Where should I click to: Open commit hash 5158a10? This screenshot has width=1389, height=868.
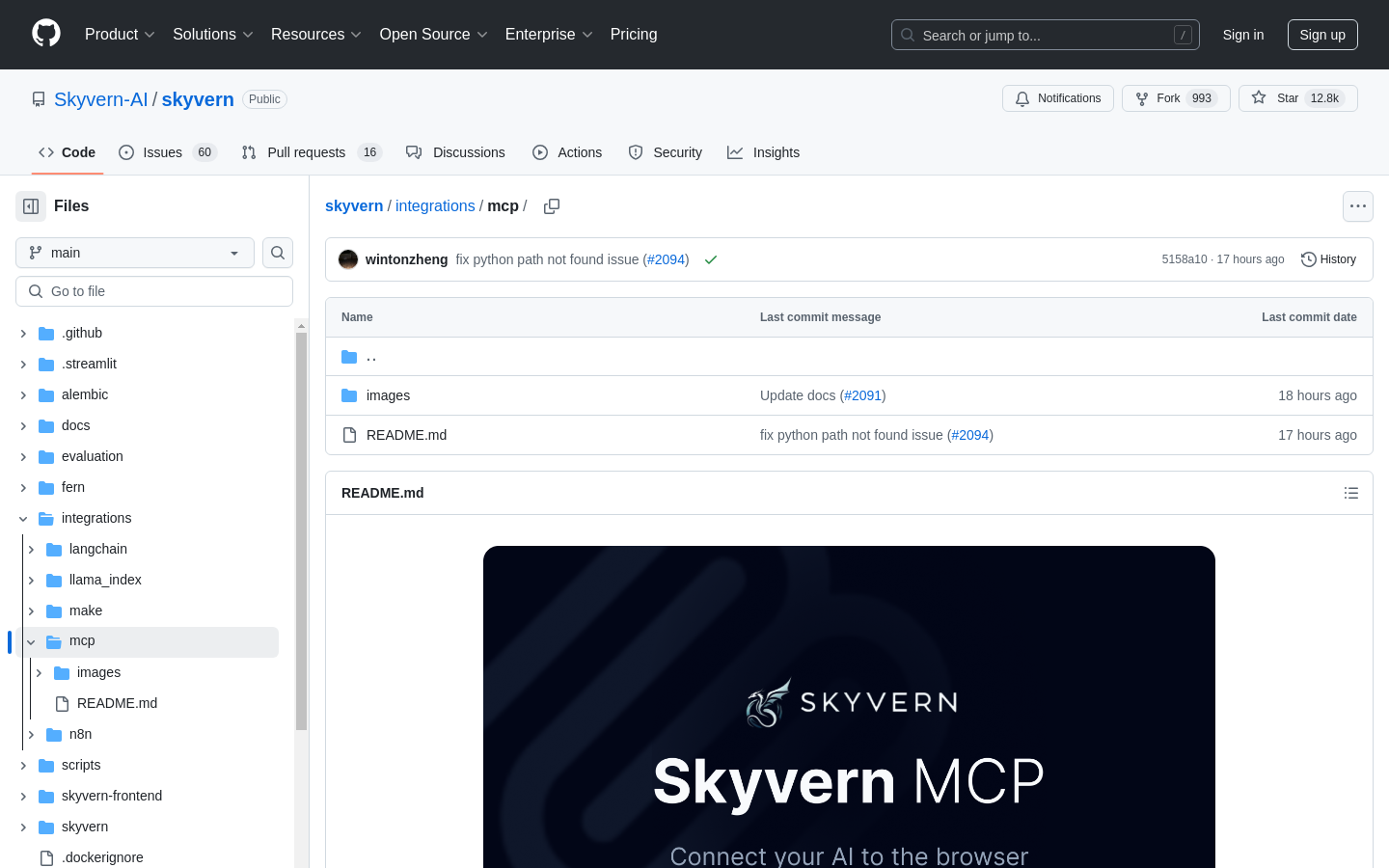pyautogui.click(x=1185, y=259)
